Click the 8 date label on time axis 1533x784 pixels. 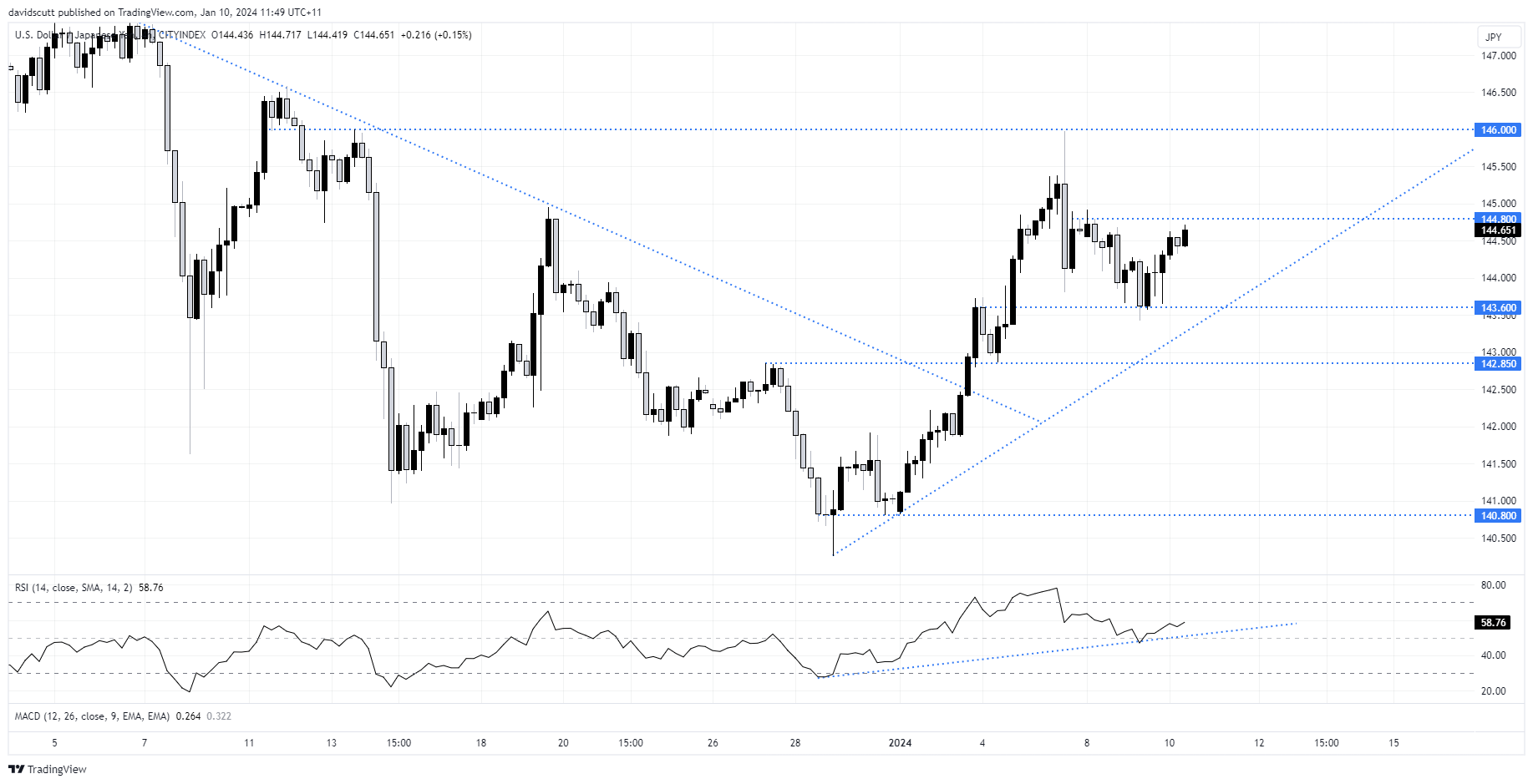pos(1087,743)
